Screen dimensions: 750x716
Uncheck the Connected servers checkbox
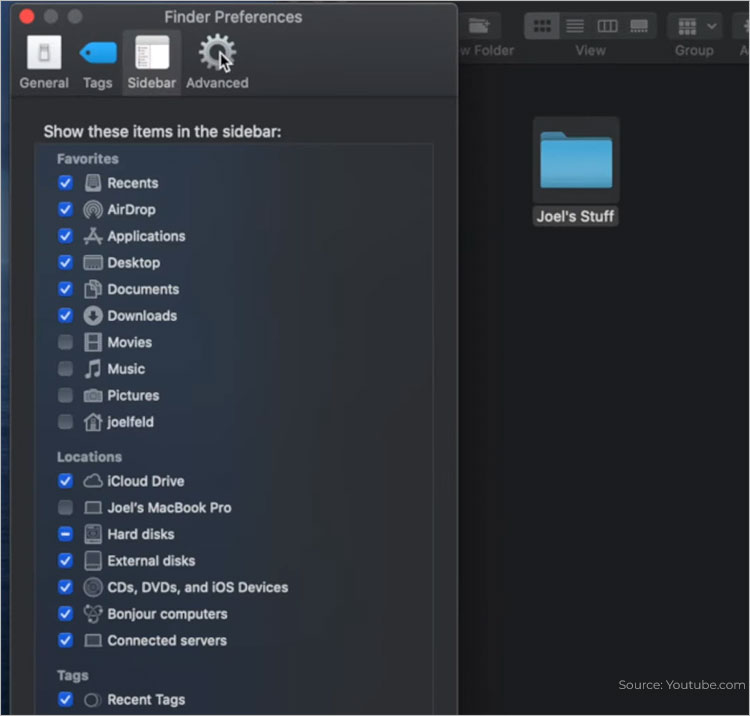[66, 640]
